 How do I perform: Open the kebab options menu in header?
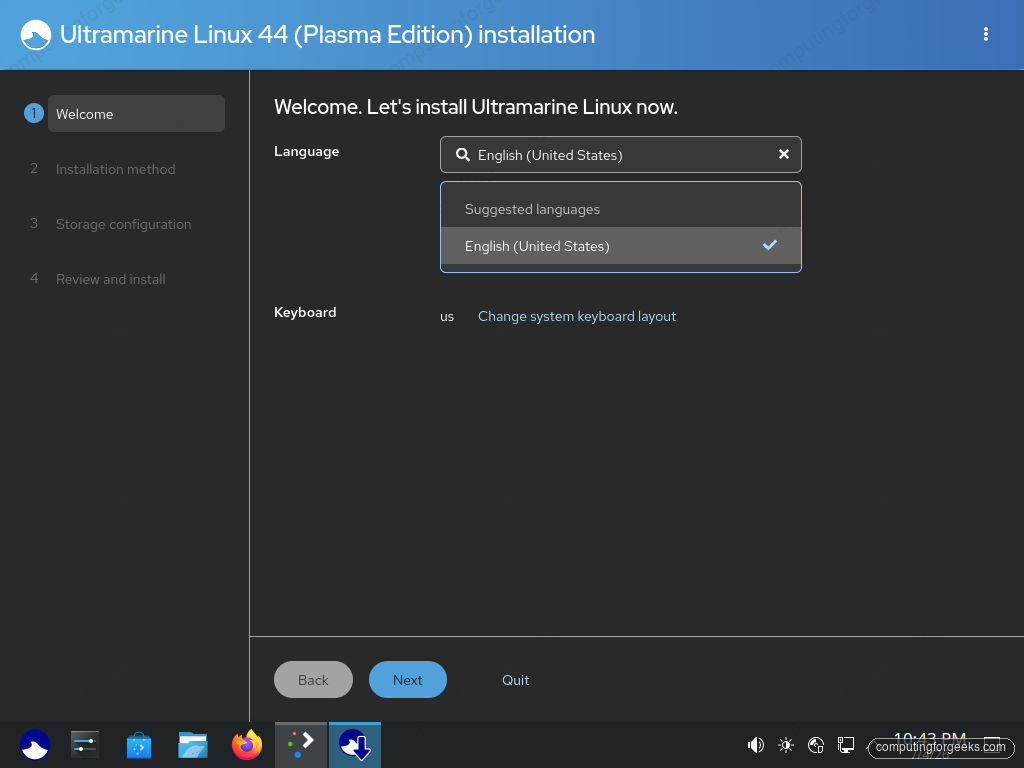coord(985,35)
